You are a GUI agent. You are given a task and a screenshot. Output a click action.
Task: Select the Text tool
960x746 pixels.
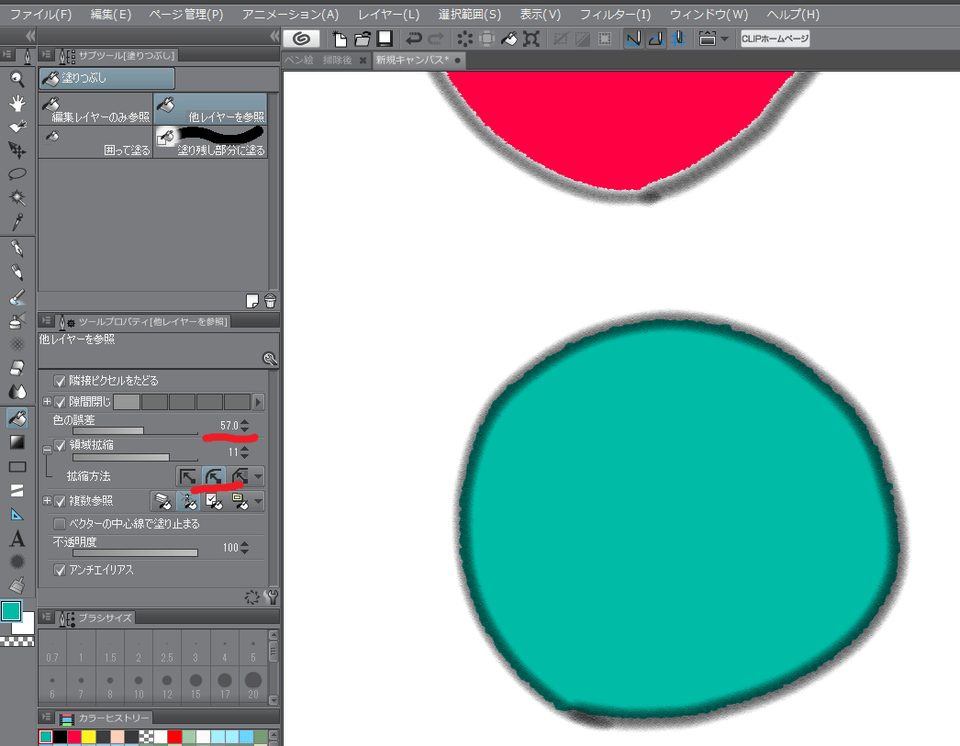[x=17, y=539]
